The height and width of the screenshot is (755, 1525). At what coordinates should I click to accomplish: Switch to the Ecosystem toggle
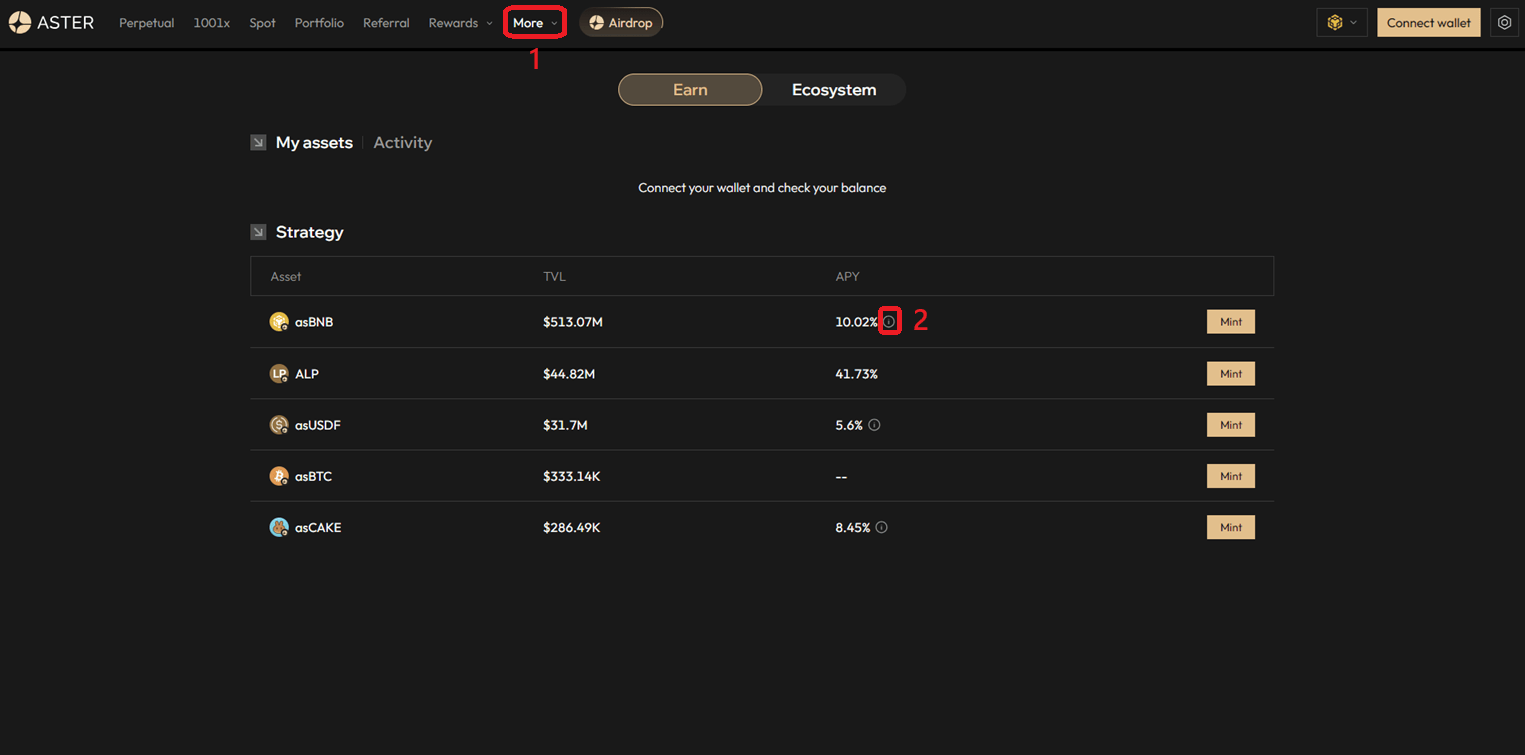[x=833, y=90]
